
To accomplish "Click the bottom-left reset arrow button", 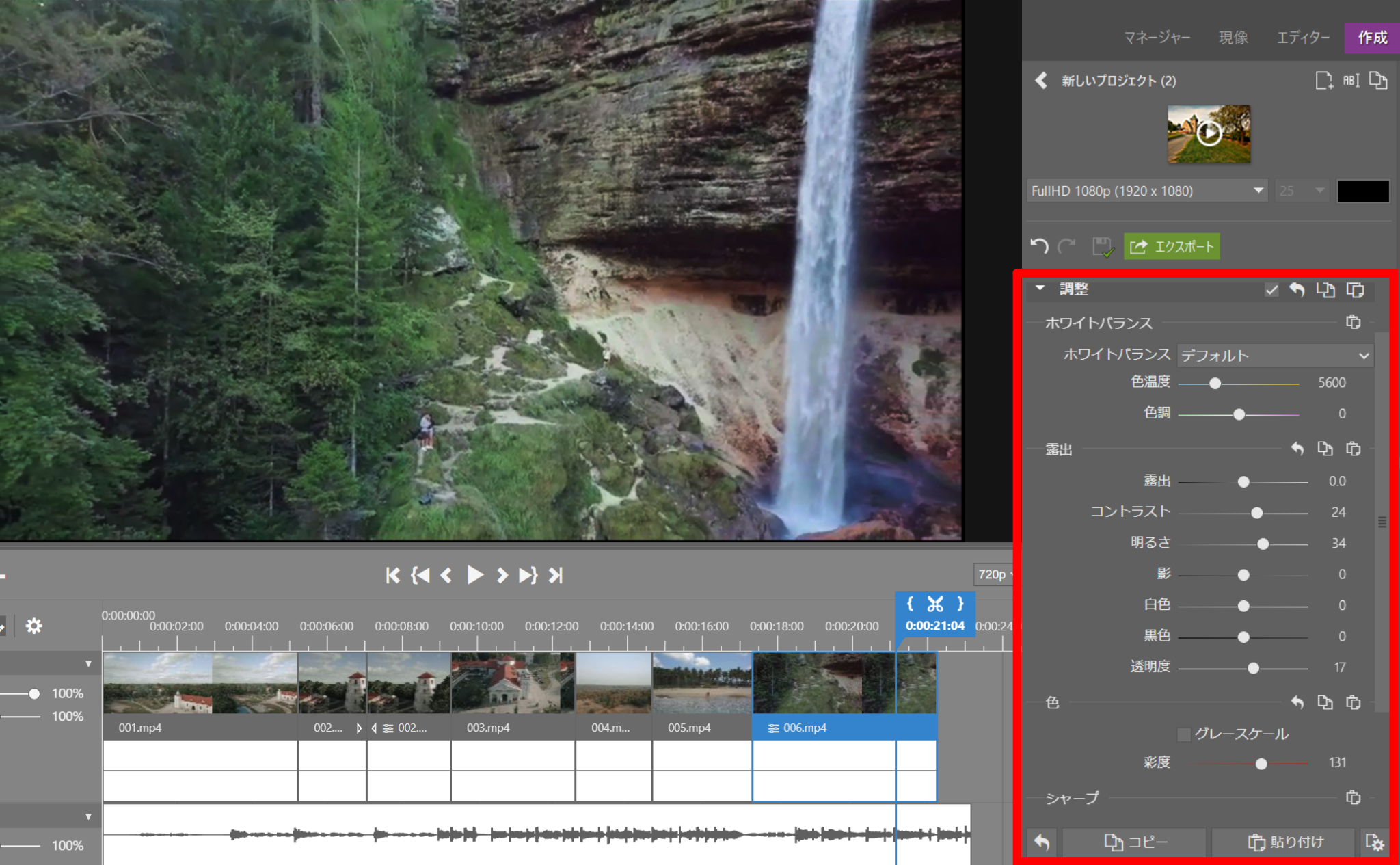I will pyautogui.click(x=1042, y=842).
